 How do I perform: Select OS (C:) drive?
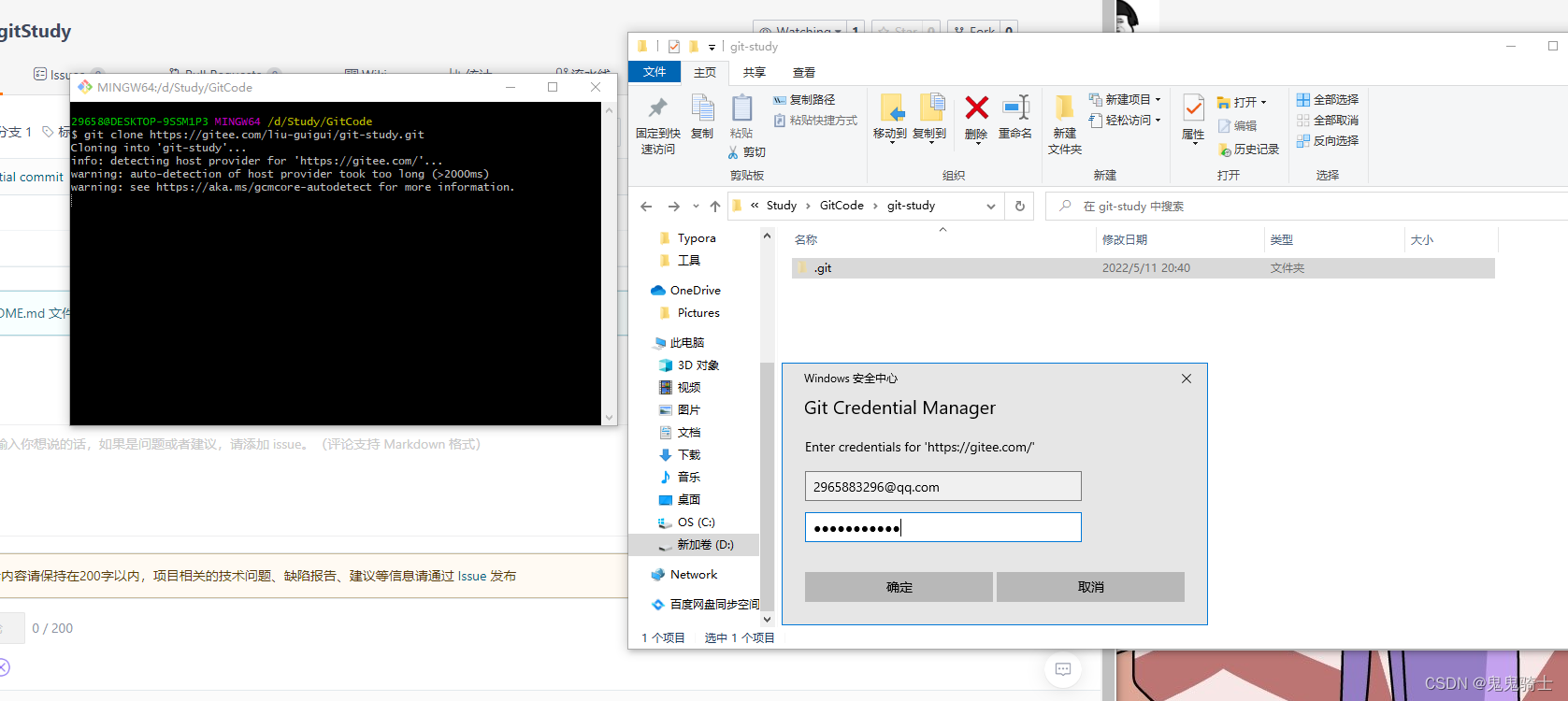[x=696, y=522]
